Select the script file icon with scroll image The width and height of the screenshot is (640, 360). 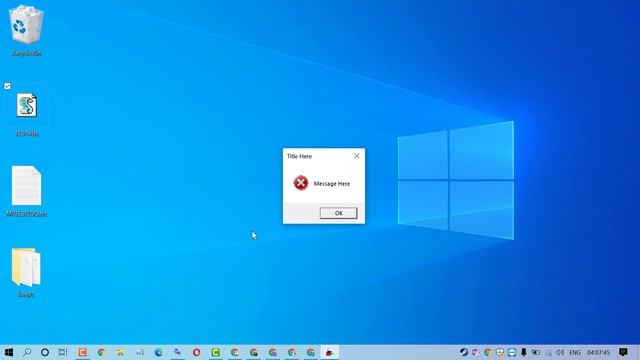tap(27, 105)
